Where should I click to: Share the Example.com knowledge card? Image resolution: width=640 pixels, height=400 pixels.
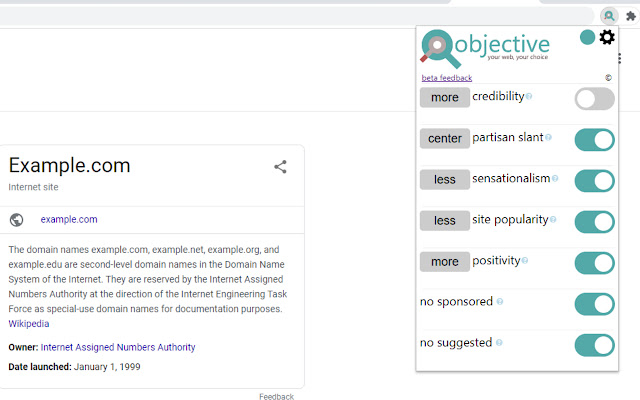click(x=280, y=167)
